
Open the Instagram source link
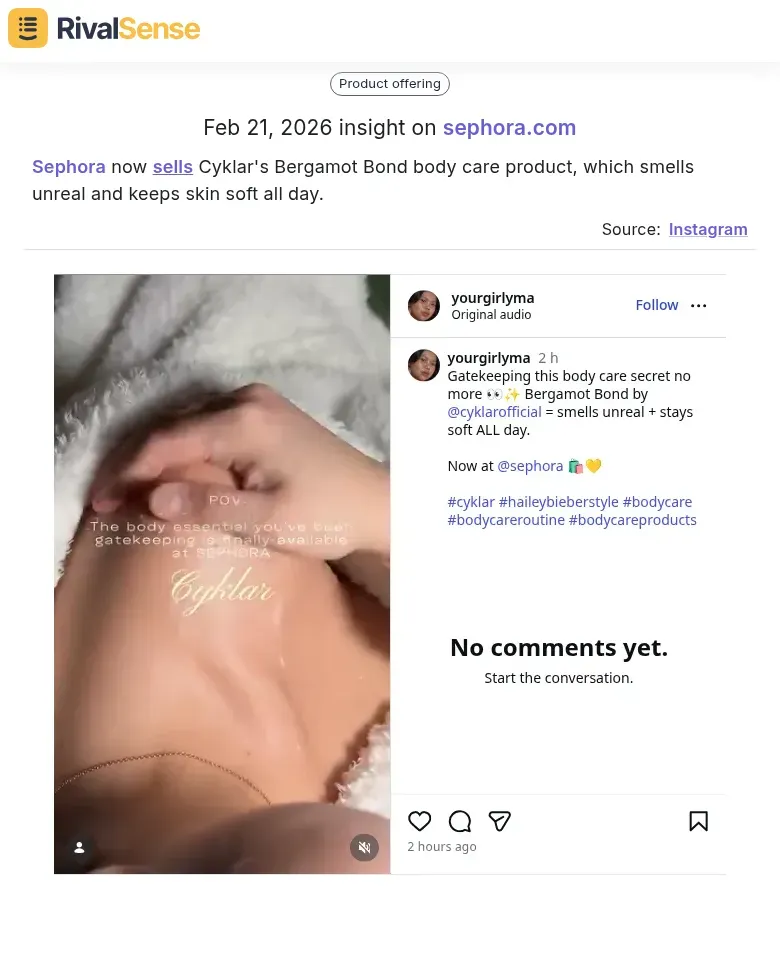point(708,229)
